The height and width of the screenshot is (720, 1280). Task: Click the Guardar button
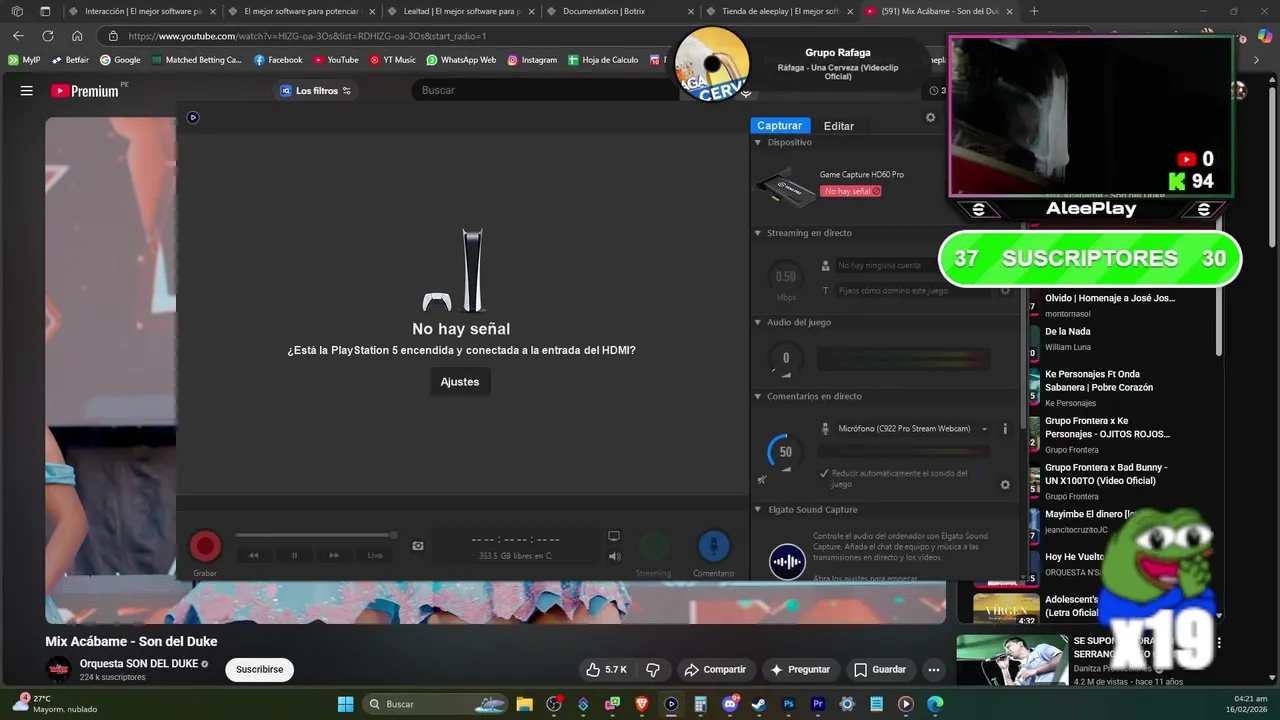(x=880, y=670)
